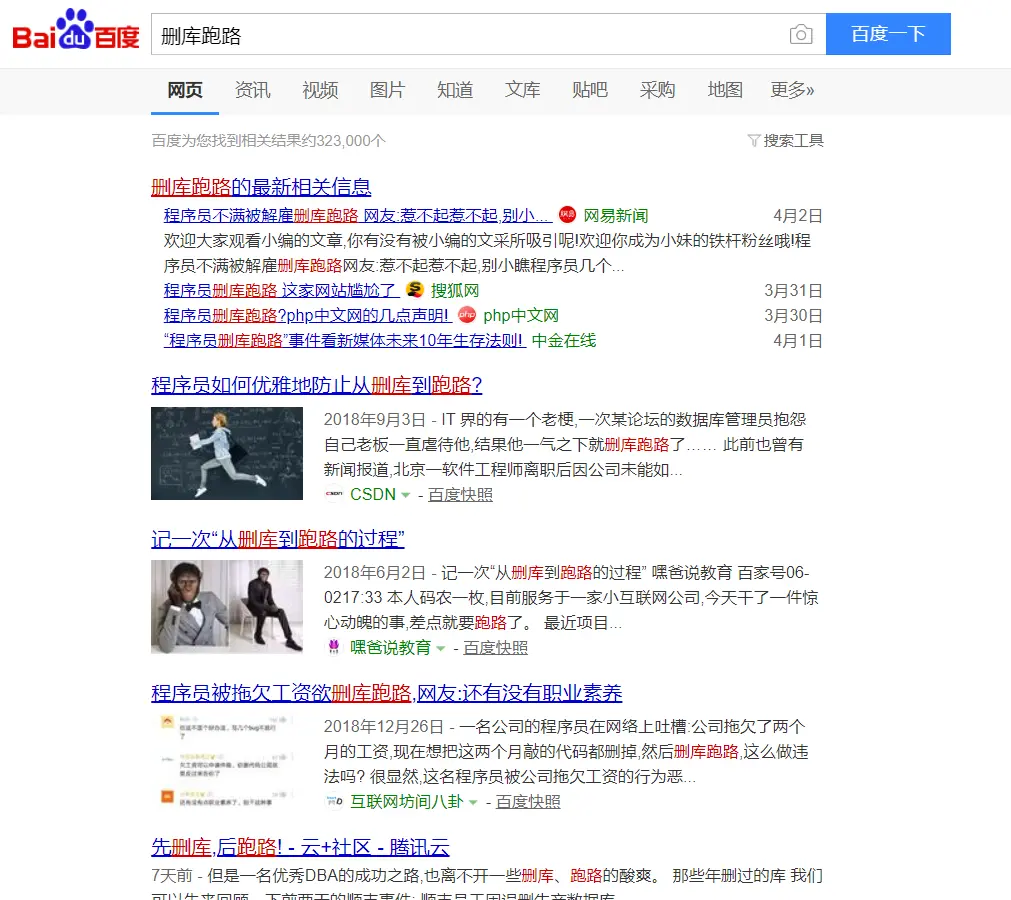The image size is (1011, 900).
Task: Click the 网易新闻 source label
Action: coord(616,215)
